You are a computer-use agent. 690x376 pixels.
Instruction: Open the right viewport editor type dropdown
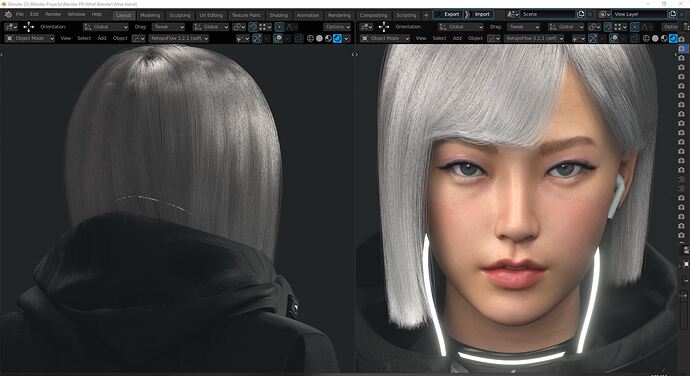pyautogui.click(x=366, y=27)
